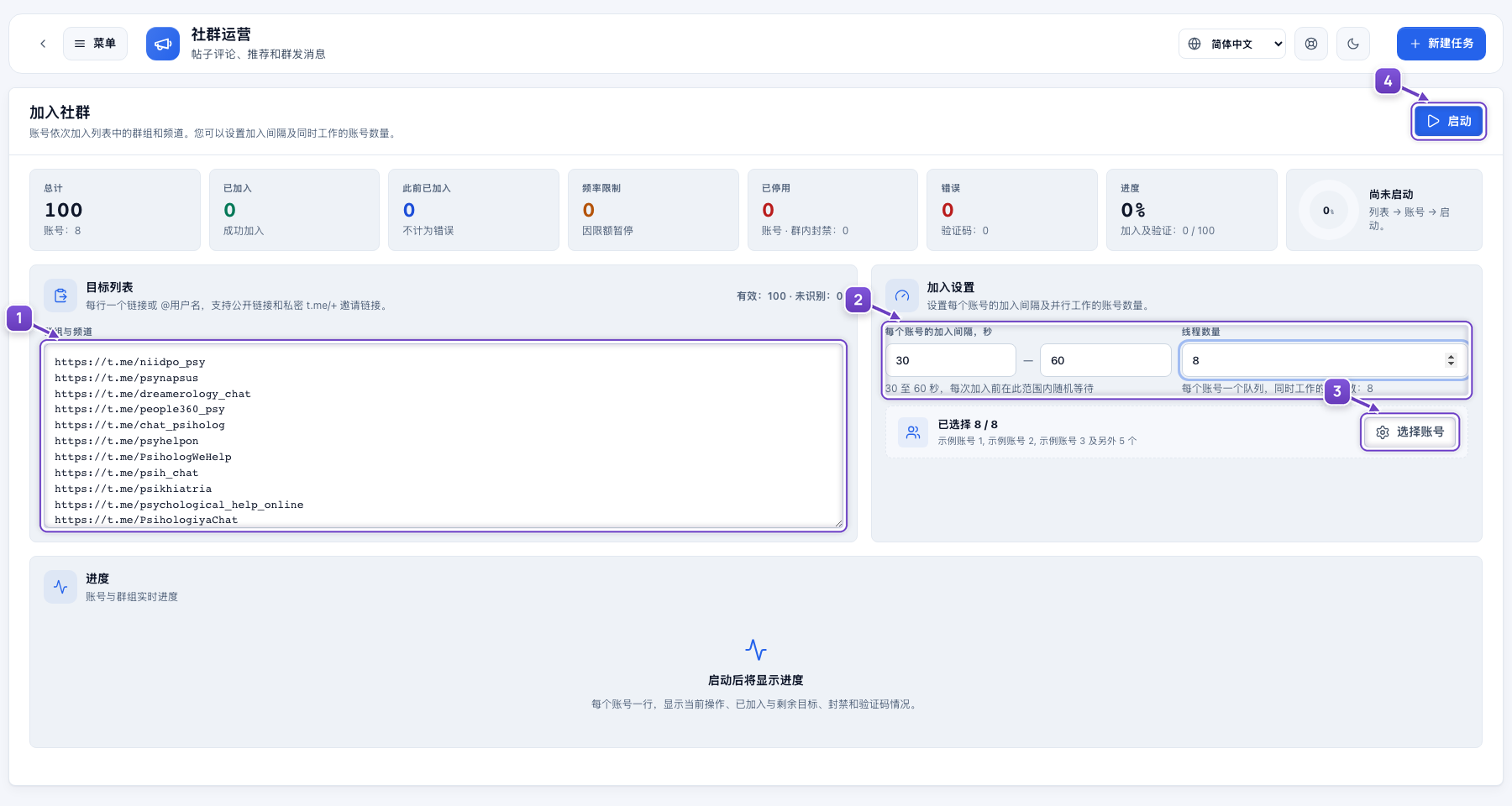The width and height of the screenshot is (1512, 806).
Task: Click the 频率限制 statistics card
Action: point(654,210)
